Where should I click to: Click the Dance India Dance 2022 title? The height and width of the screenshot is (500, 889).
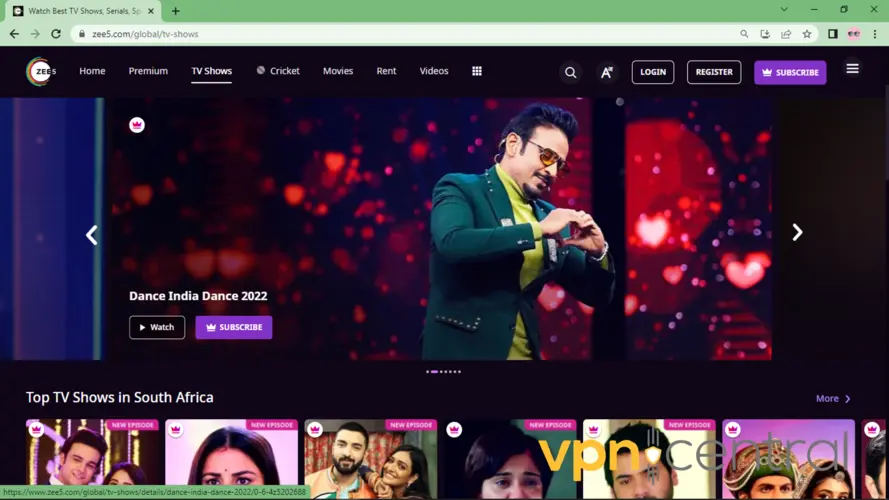click(198, 296)
